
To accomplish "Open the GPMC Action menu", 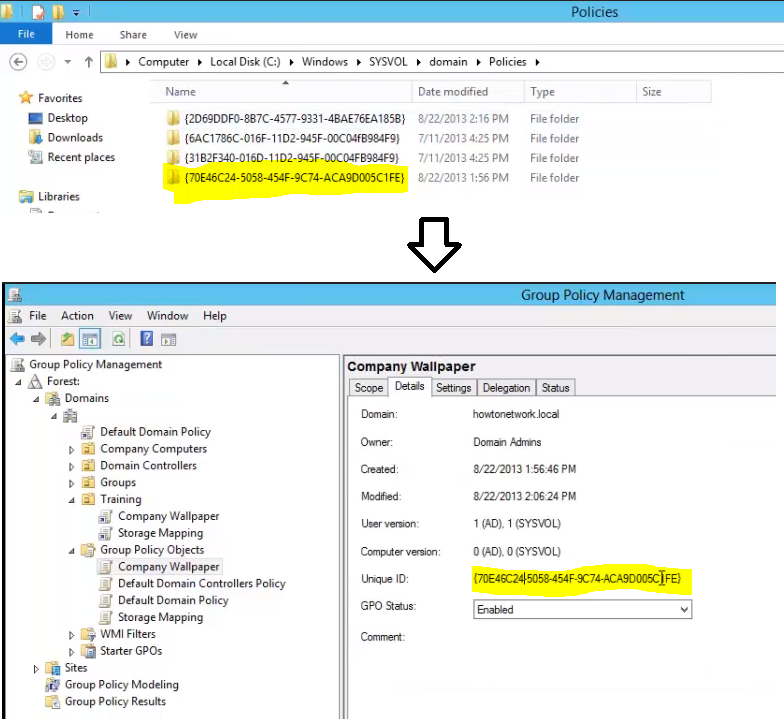I will (x=78, y=316).
